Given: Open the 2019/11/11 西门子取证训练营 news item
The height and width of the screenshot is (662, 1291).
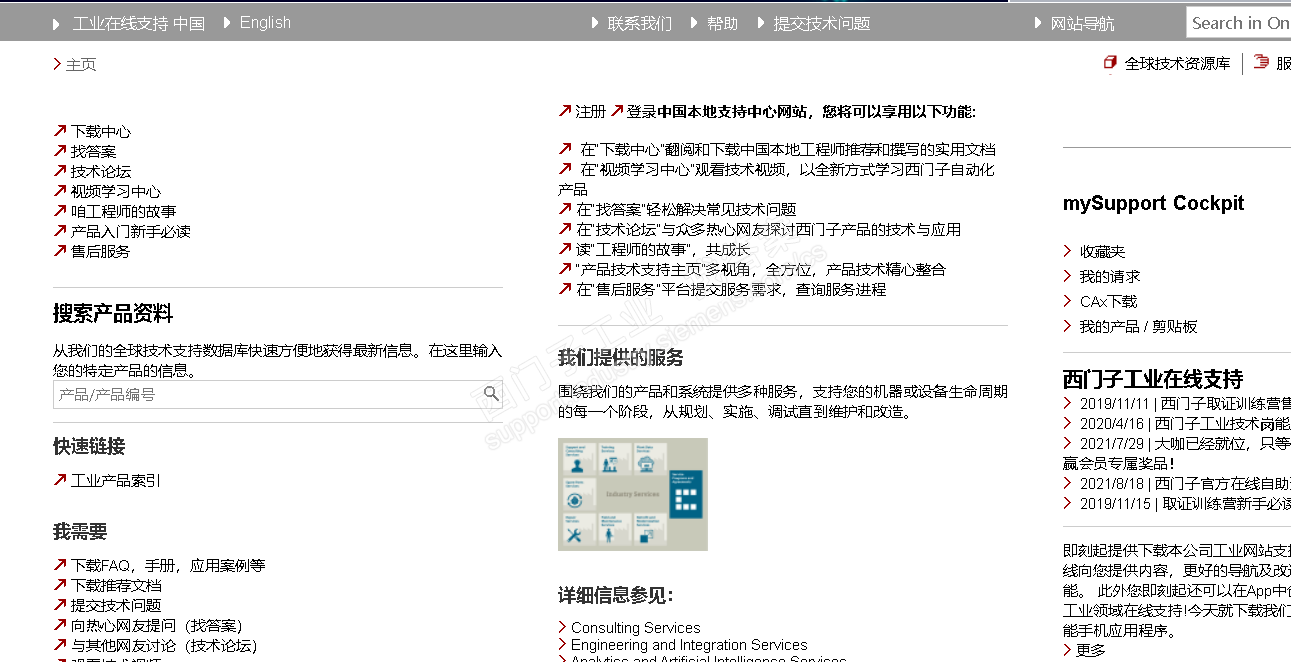Looking at the screenshot, I should (1185, 403).
